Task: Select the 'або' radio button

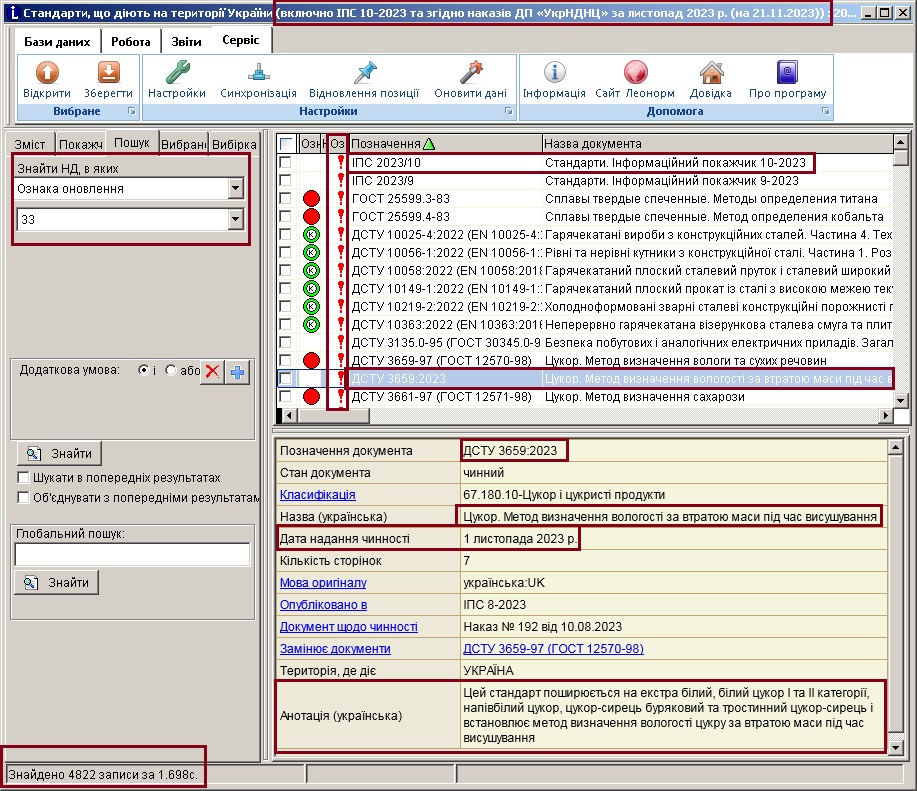Action: coord(171,370)
